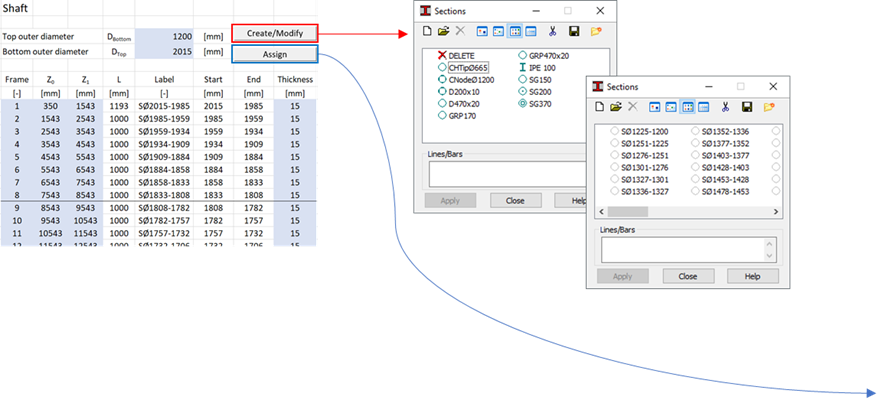The height and width of the screenshot is (403, 886).
Task: Select list view icon in DELETE-list Sections window
Action: tap(515, 31)
